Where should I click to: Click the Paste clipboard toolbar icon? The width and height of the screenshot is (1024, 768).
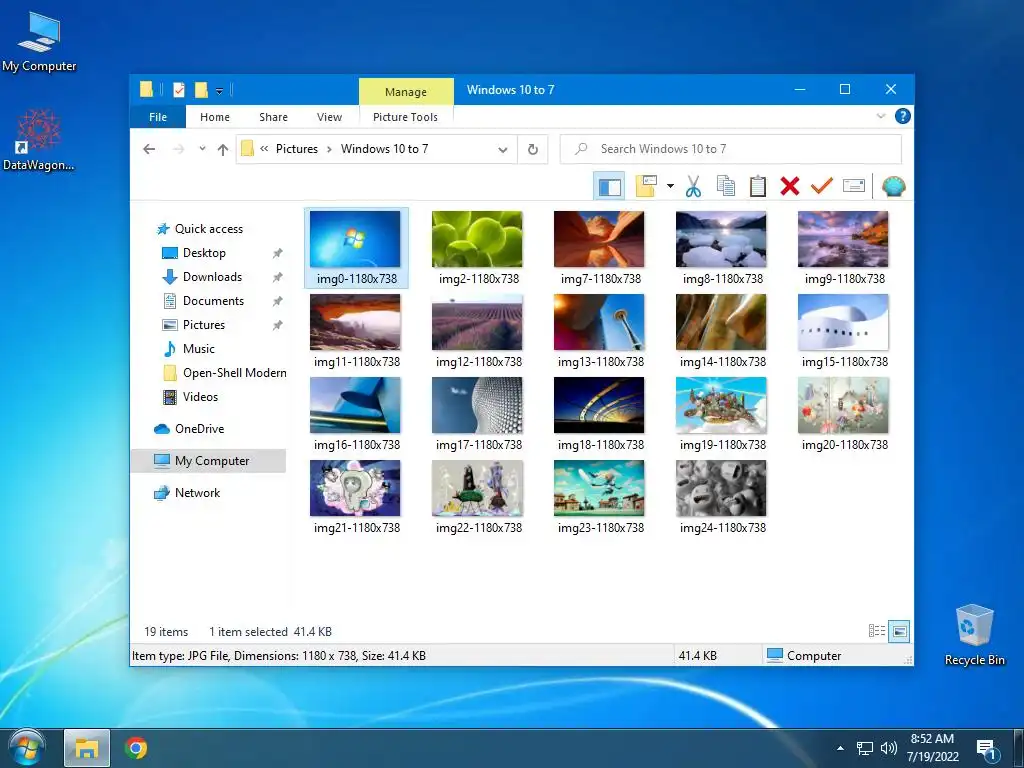(758, 187)
